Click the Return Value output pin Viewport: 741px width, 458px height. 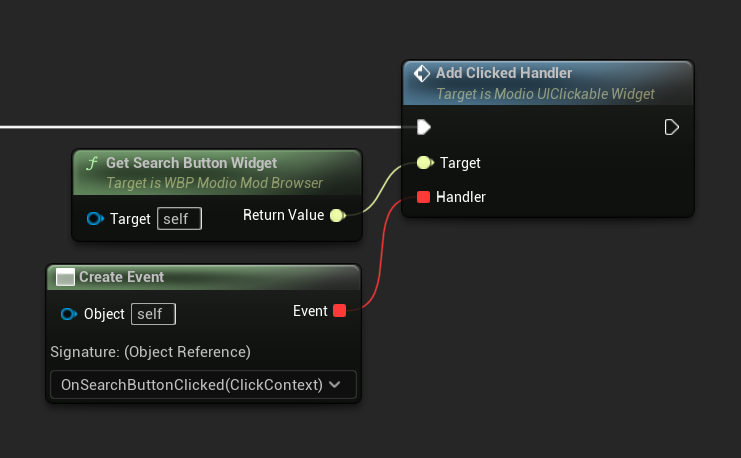click(337, 216)
